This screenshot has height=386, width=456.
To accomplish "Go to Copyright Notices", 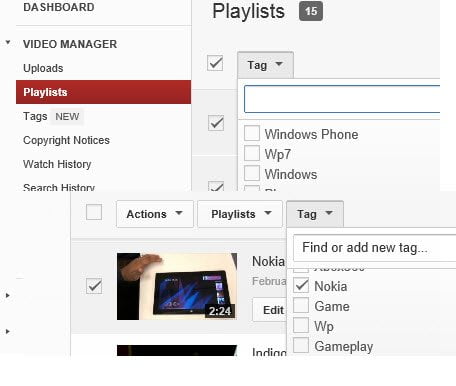I will coord(66,140).
